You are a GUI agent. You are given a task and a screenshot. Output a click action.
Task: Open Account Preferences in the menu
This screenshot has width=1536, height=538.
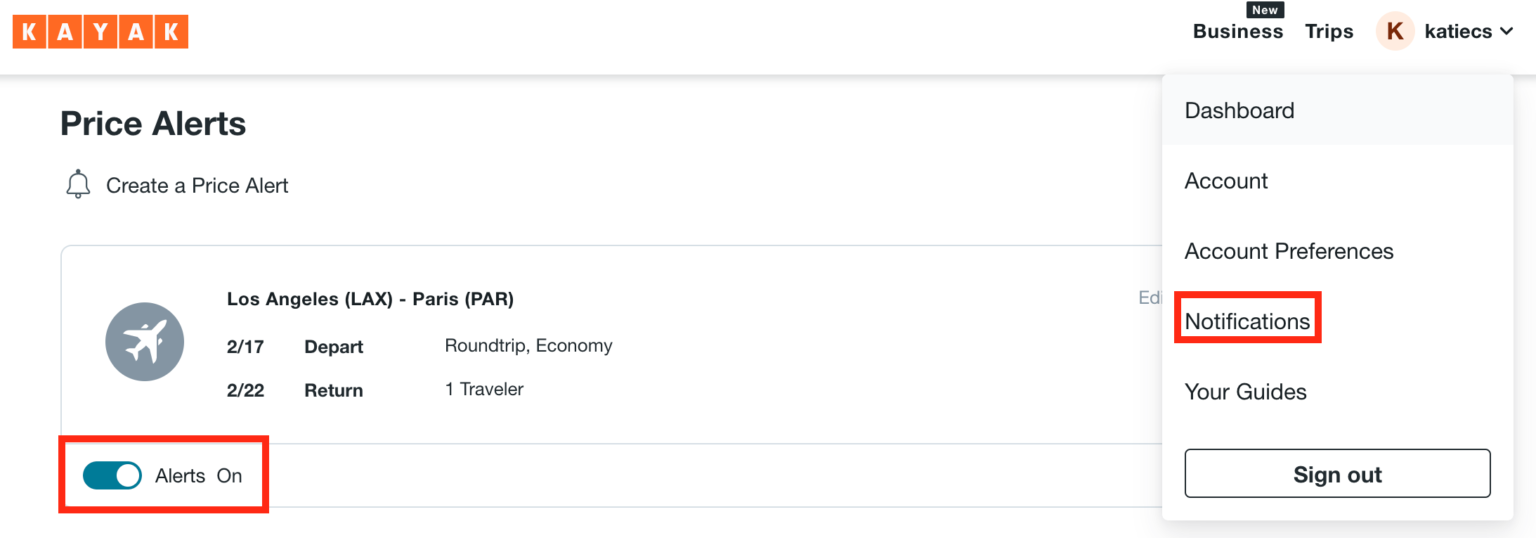click(1288, 251)
